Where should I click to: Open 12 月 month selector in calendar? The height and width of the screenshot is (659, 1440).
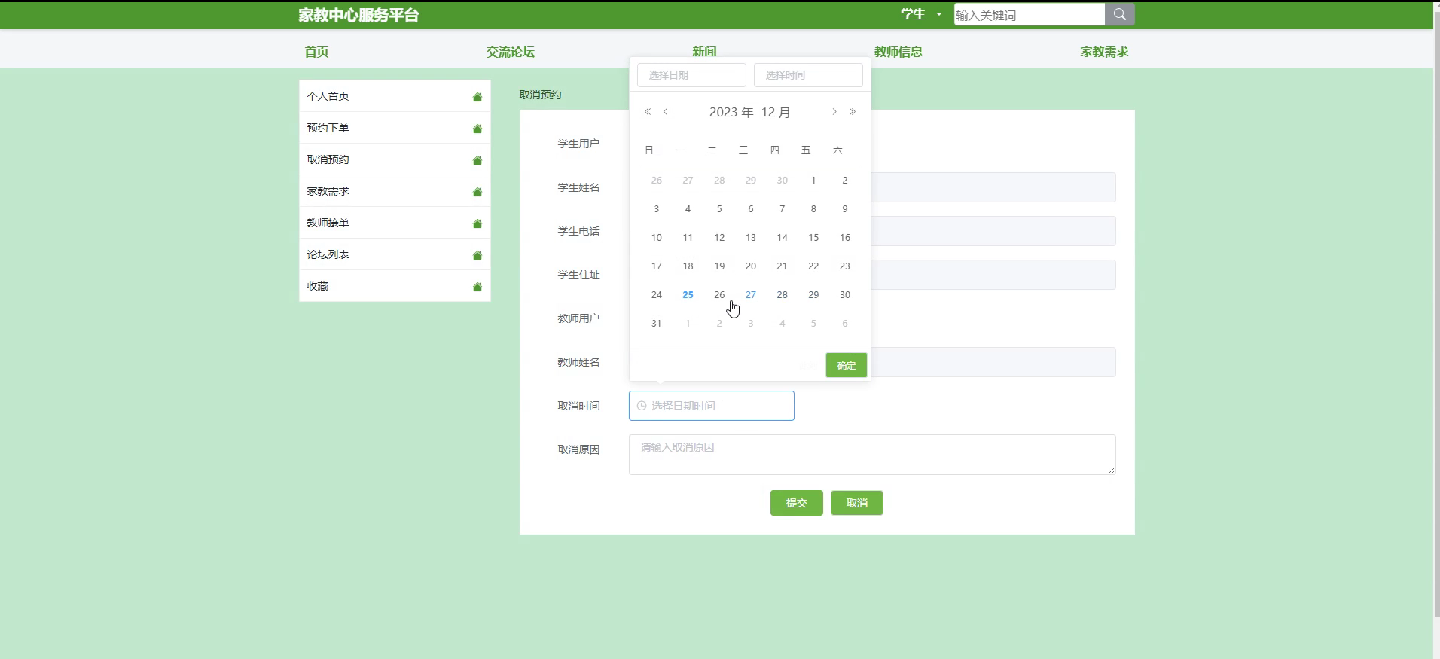click(776, 112)
